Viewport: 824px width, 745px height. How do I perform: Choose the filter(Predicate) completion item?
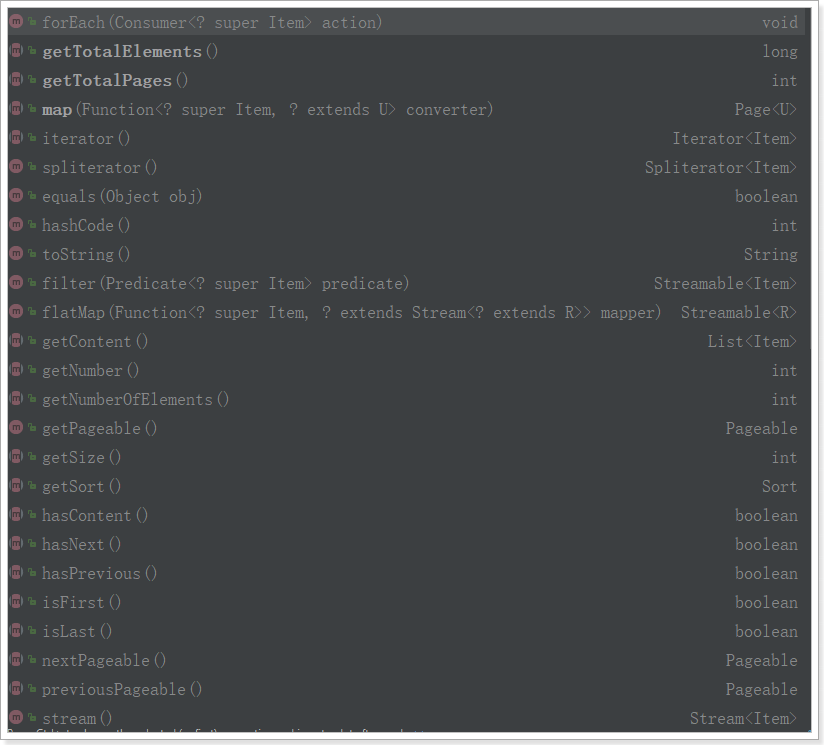[x=225, y=283]
